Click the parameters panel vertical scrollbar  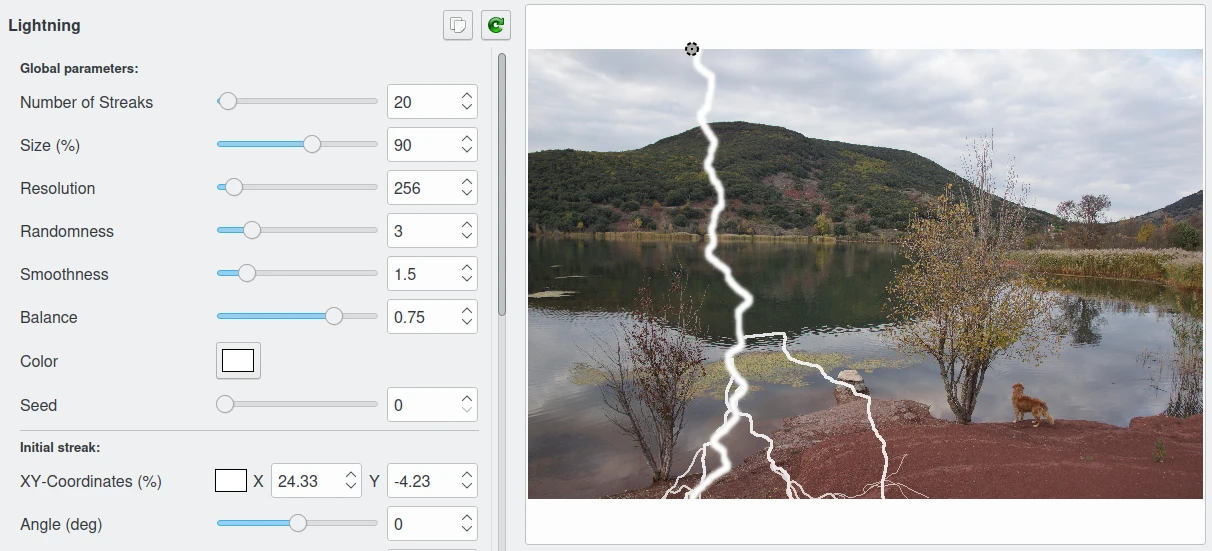coord(502,185)
